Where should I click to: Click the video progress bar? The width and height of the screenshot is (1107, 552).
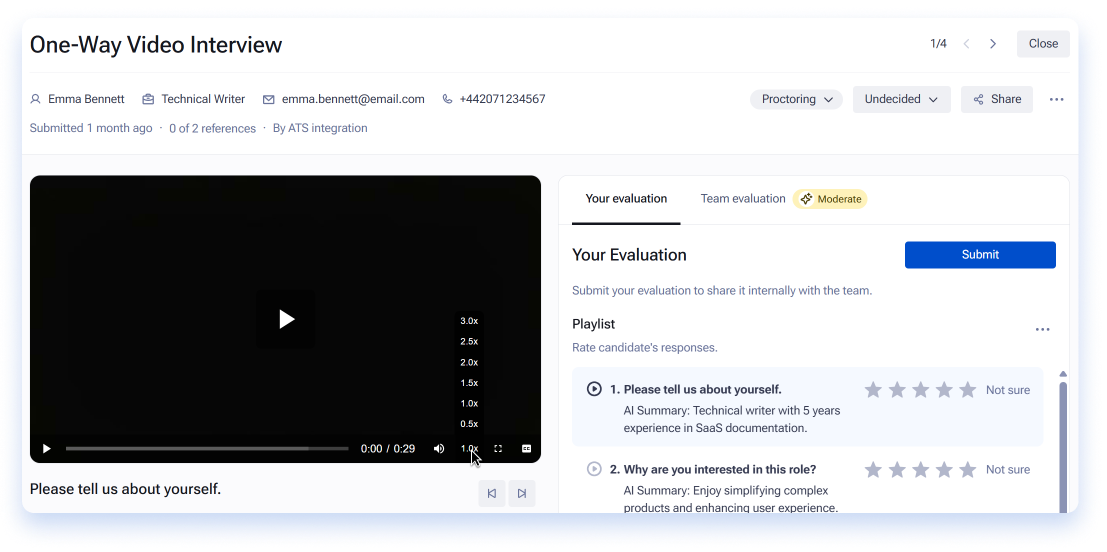(x=207, y=448)
